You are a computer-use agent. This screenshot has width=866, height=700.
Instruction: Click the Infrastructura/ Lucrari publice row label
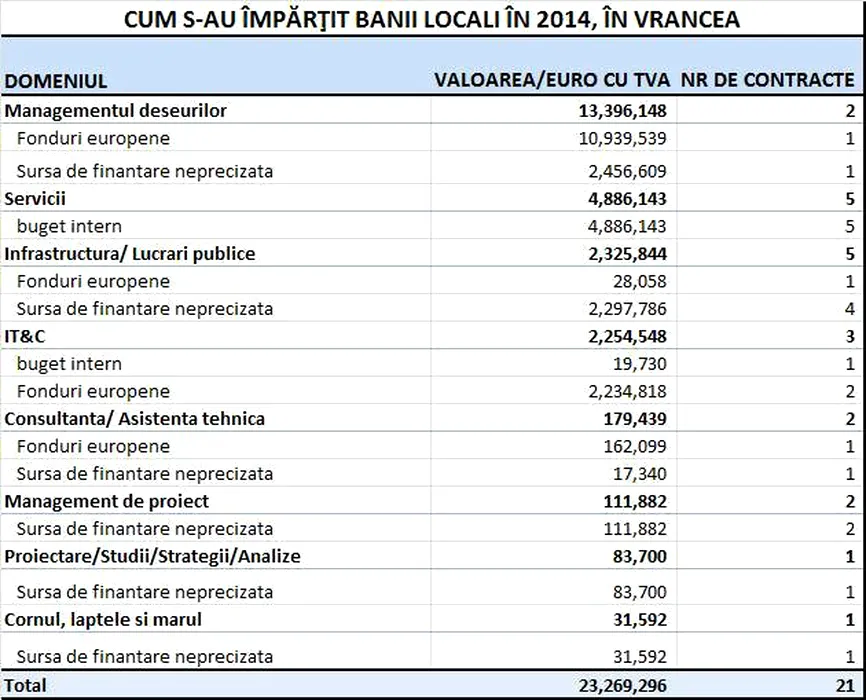point(130,254)
